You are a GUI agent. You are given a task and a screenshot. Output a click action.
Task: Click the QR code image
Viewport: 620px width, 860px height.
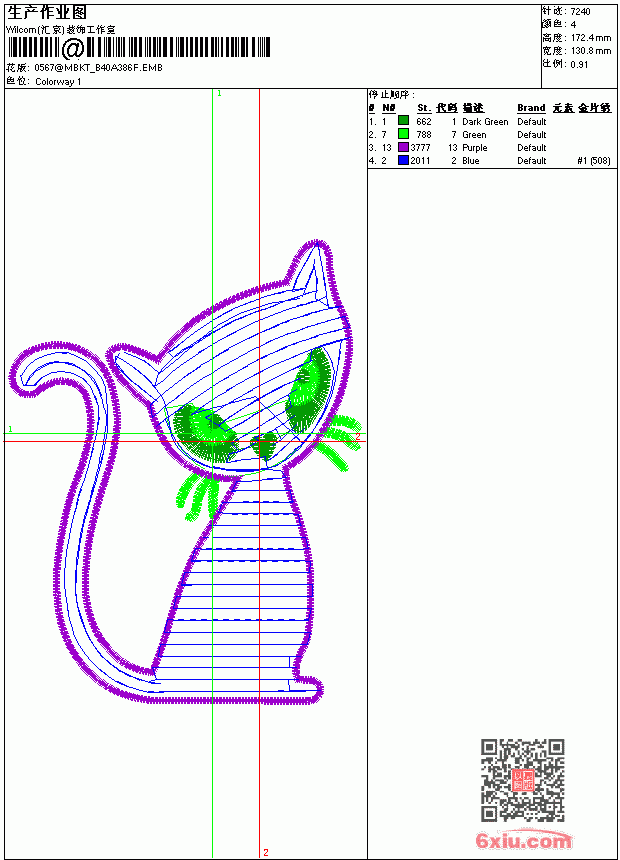(522, 779)
